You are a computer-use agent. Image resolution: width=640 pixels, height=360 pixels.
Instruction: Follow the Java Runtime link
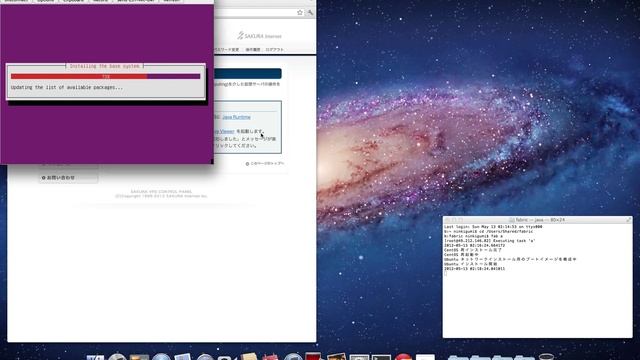pos(236,117)
